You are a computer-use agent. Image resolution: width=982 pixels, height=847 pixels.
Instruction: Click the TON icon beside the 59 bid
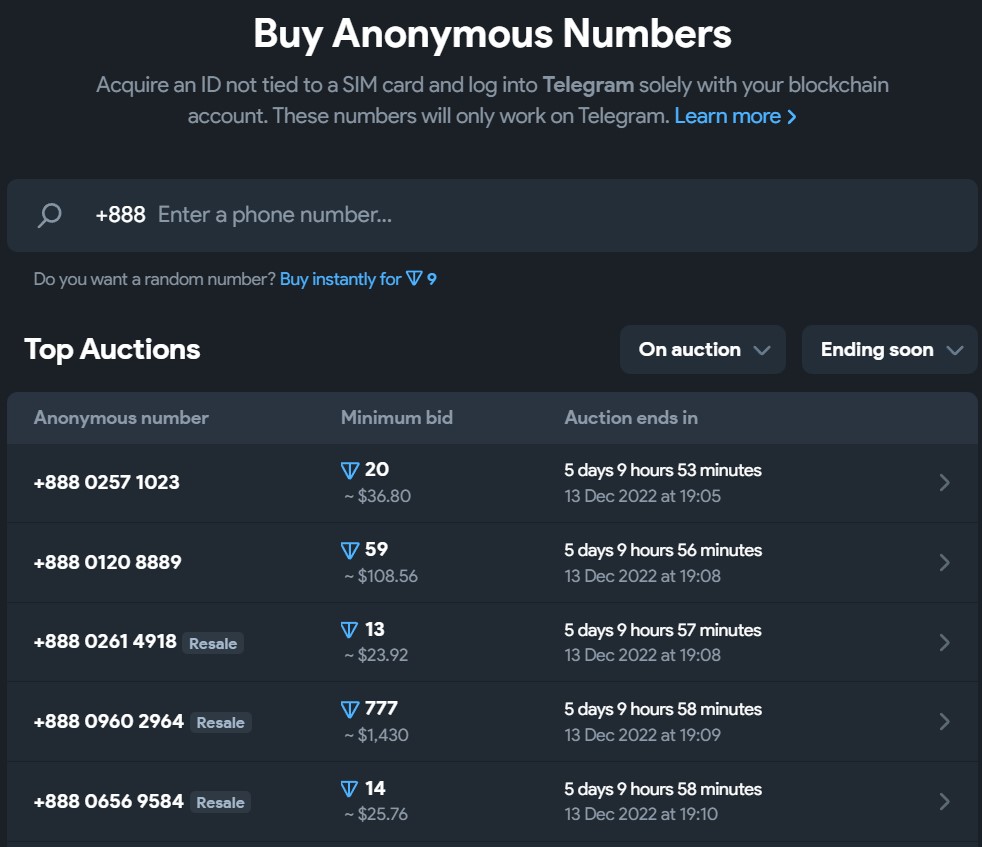(349, 549)
